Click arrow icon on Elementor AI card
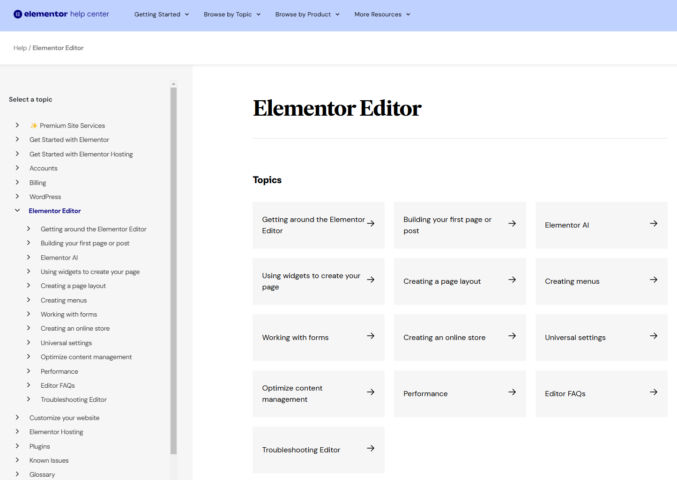Viewport: 677px width, 480px height. click(x=654, y=224)
